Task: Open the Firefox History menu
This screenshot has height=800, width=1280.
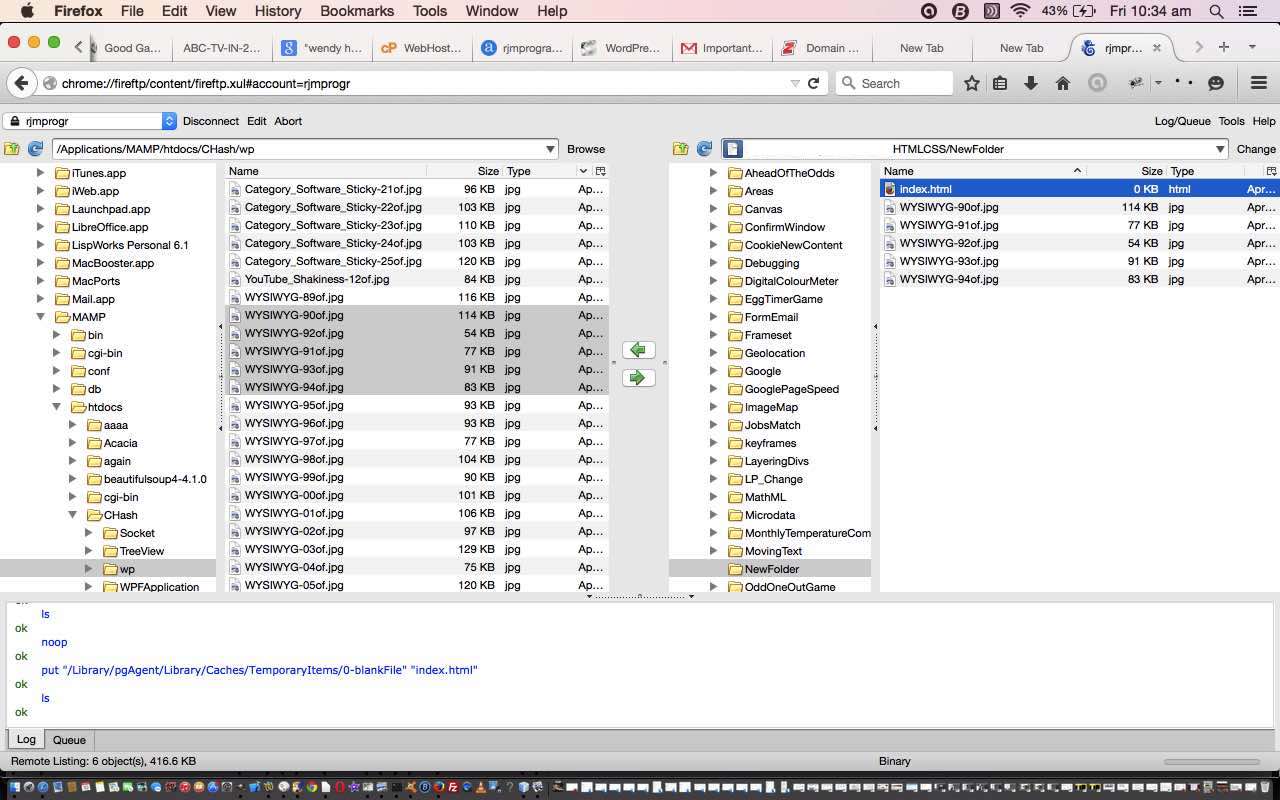Action: [277, 11]
